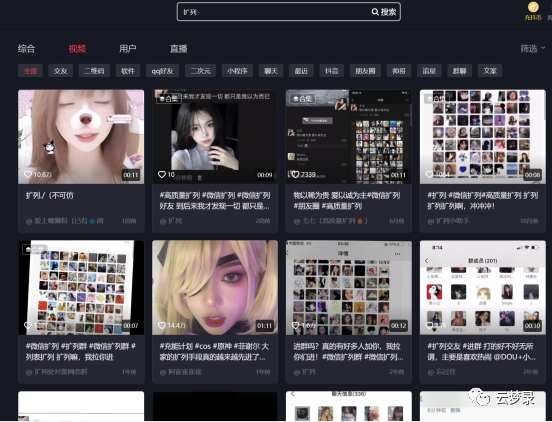Switch to the 综合 tab

[x=26, y=49]
